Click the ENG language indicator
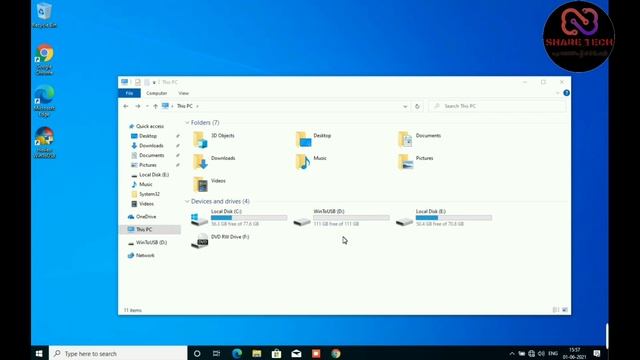Screen dimensions: 640x360 [553, 353]
